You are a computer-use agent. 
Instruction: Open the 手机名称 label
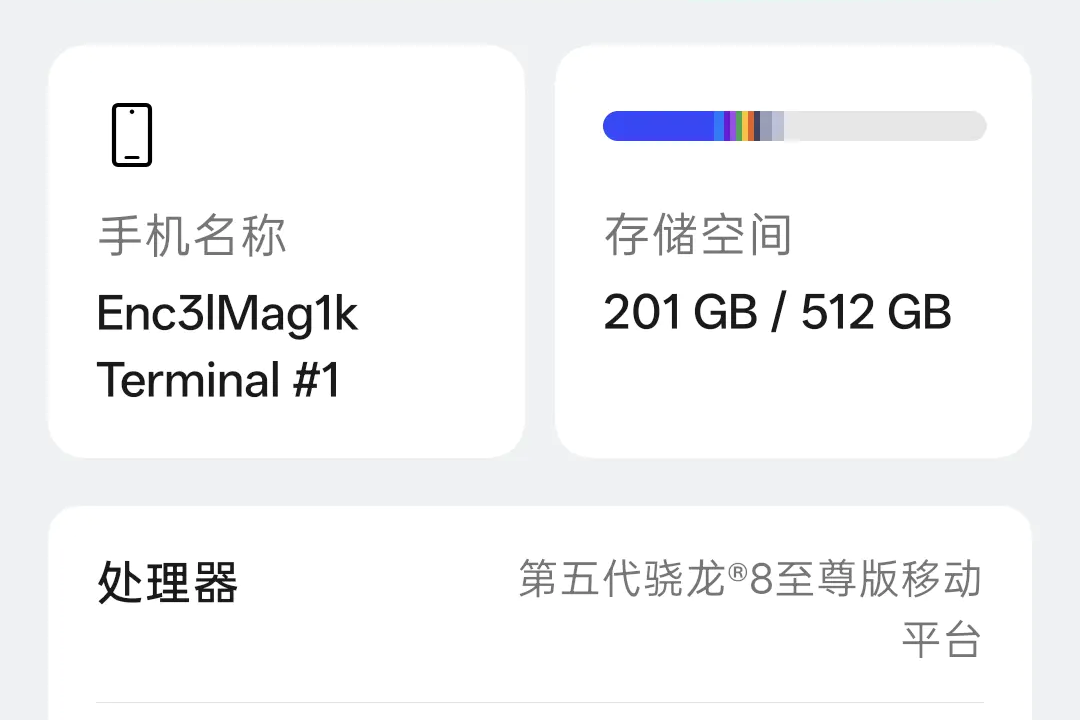coord(192,236)
